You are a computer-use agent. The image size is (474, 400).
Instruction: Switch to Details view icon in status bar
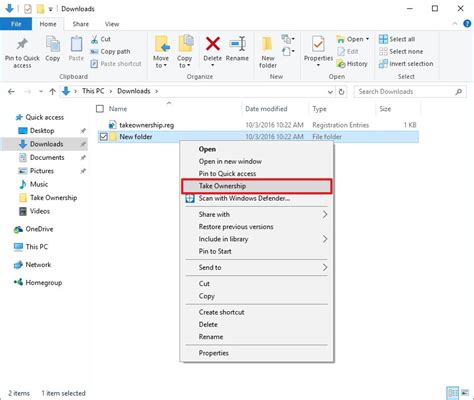[x=453, y=393]
